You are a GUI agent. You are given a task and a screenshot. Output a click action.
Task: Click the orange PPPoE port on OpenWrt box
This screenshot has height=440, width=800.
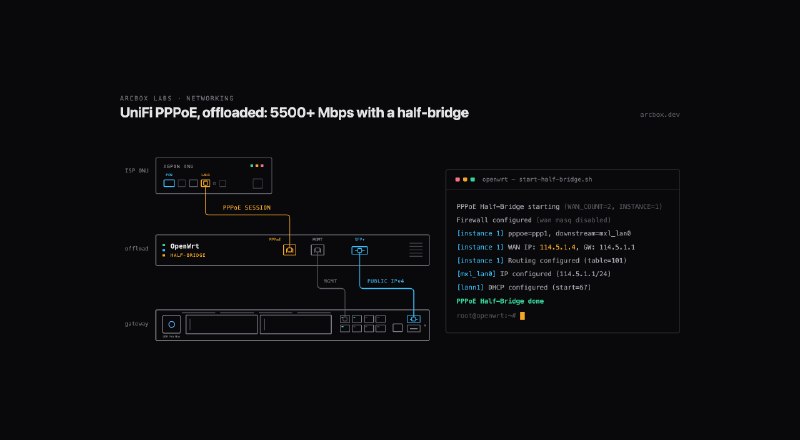click(289, 250)
